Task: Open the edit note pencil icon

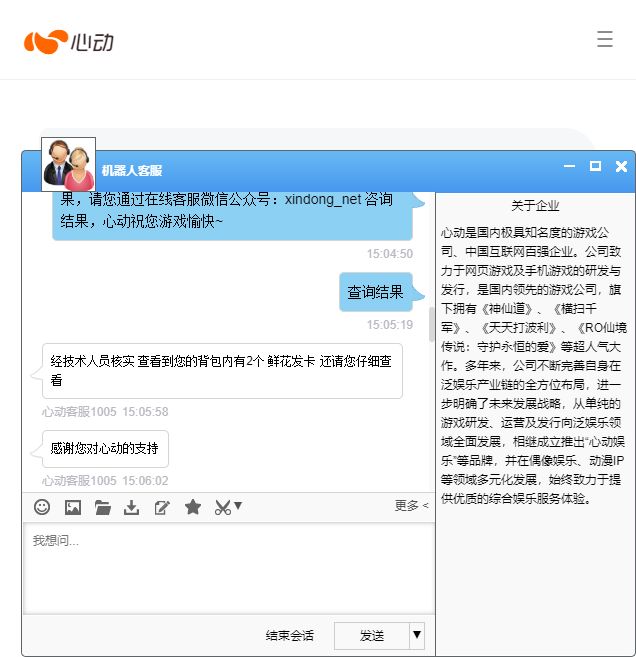Action: 162,507
